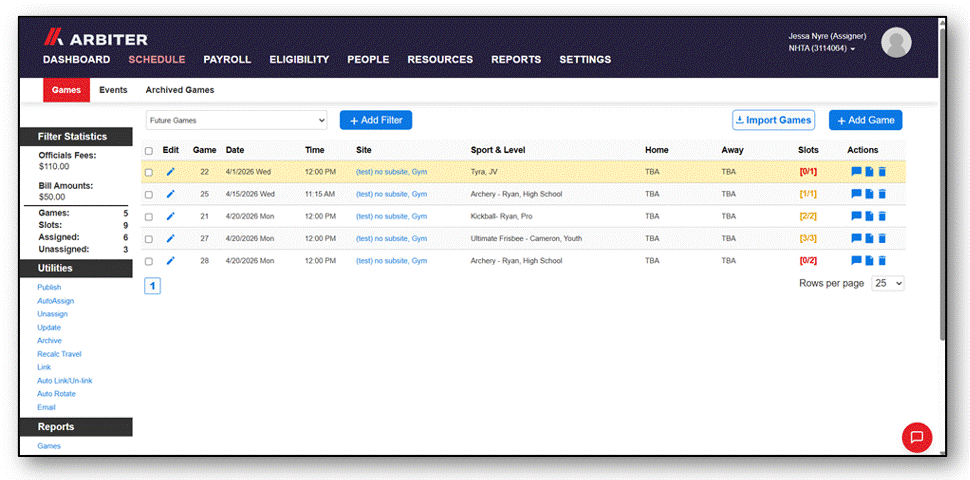Click the AutoAssign utility link
This screenshot has width=970, height=480.
click(56, 301)
